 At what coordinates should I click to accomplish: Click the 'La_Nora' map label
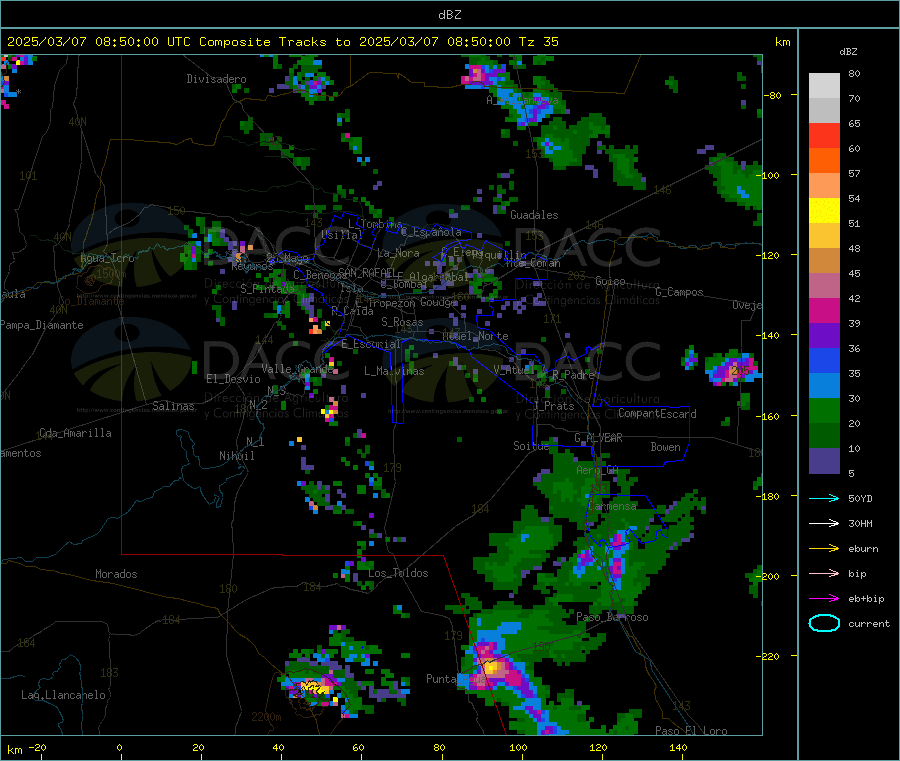coord(398,253)
